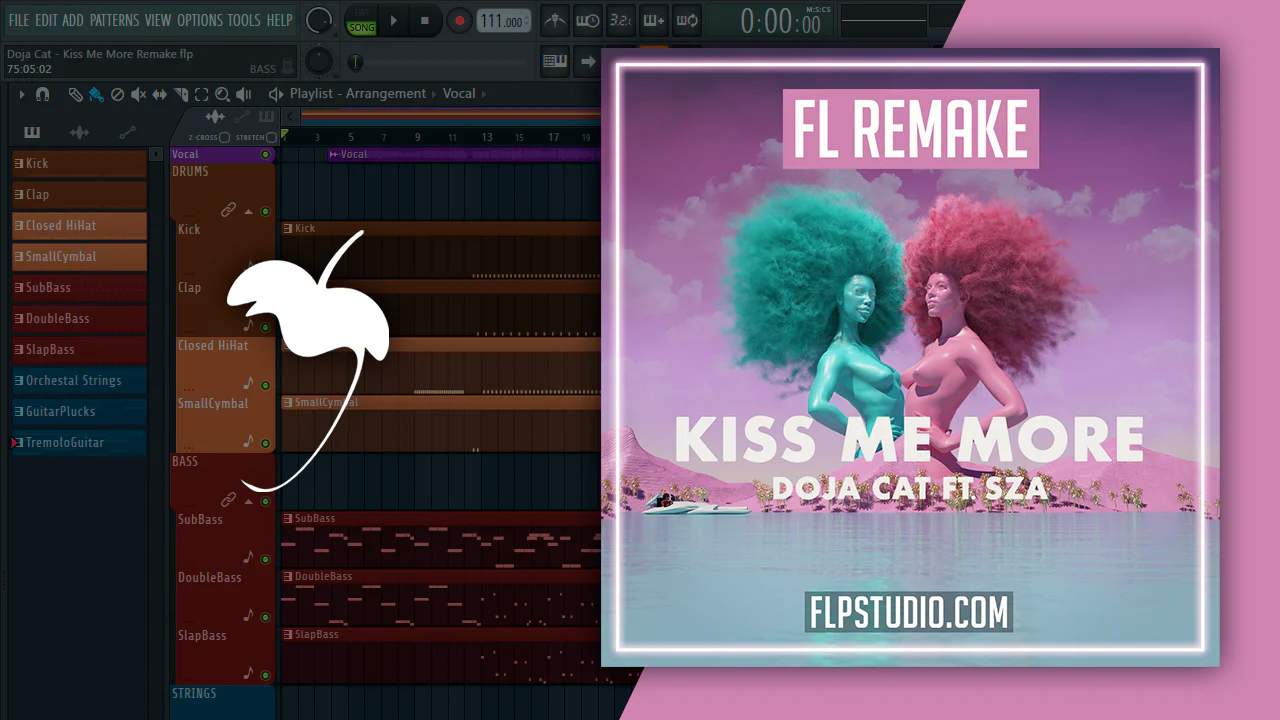Open playlist options menu arrow

point(21,94)
